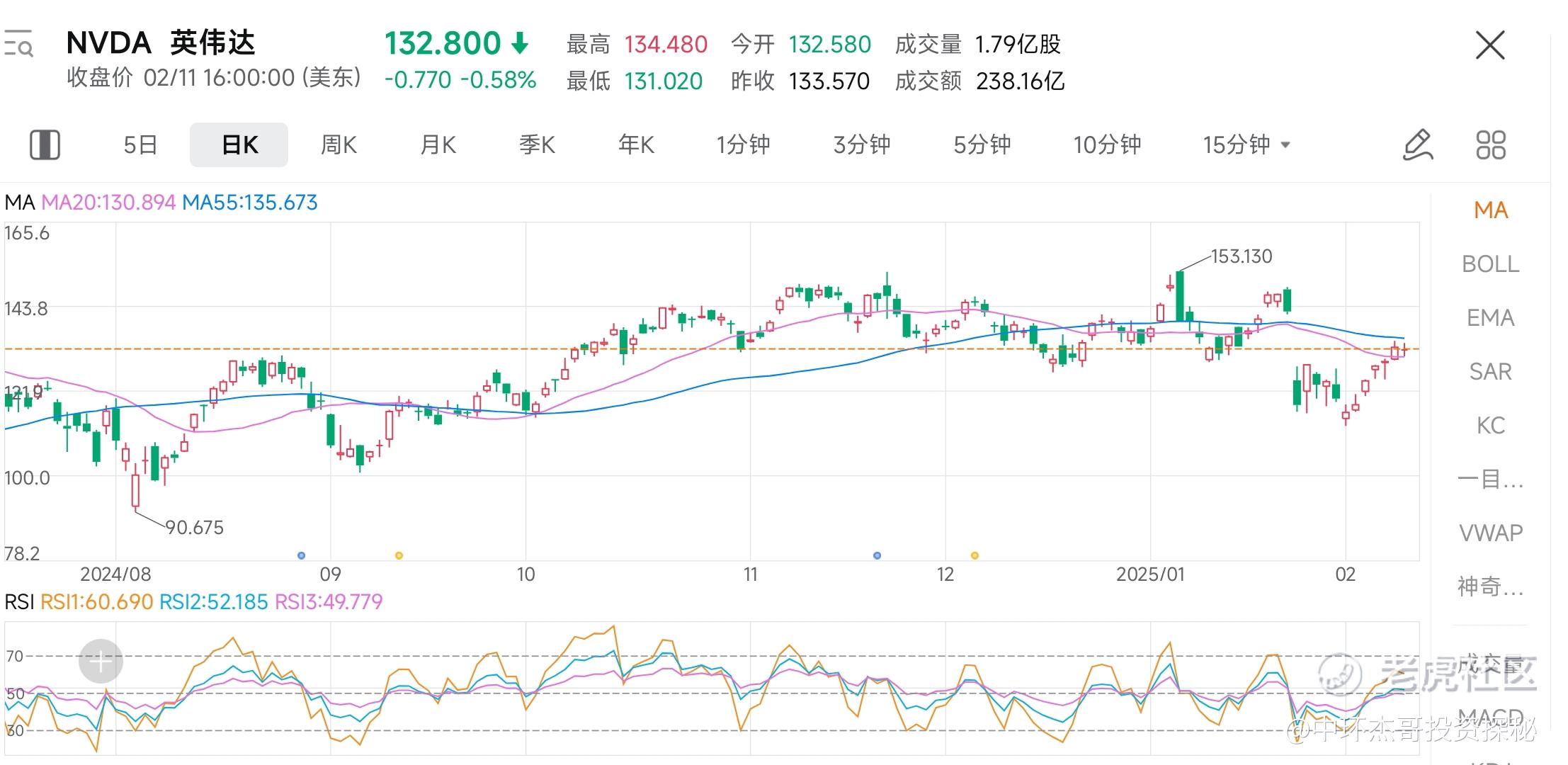Click the yellow event dot in December
This screenshot has height=765, width=1568.
(x=975, y=555)
